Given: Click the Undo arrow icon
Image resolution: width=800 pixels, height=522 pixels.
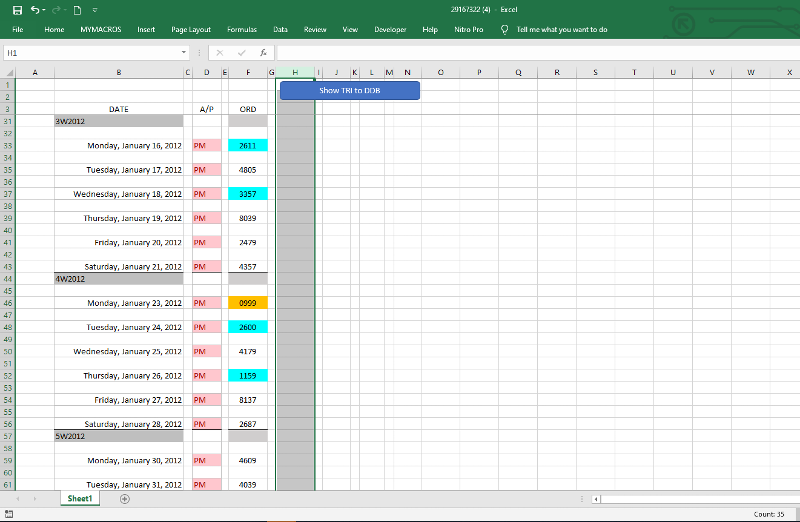Looking at the screenshot, I should [x=36, y=9].
